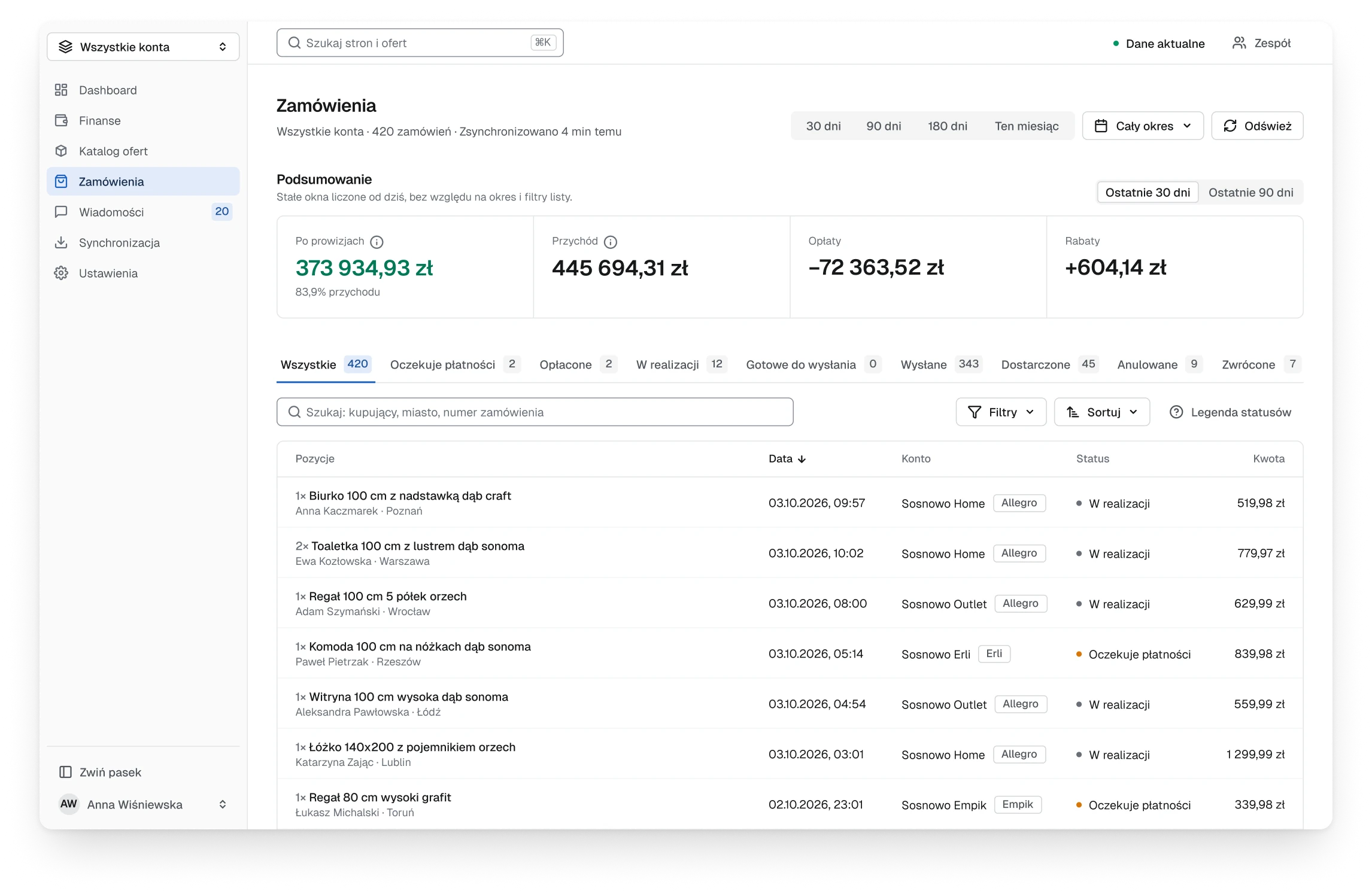Image resolution: width=1372 pixels, height=894 pixels.
Task: Click the Wiadomości chat bubble icon
Action: (x=61, y=212)
